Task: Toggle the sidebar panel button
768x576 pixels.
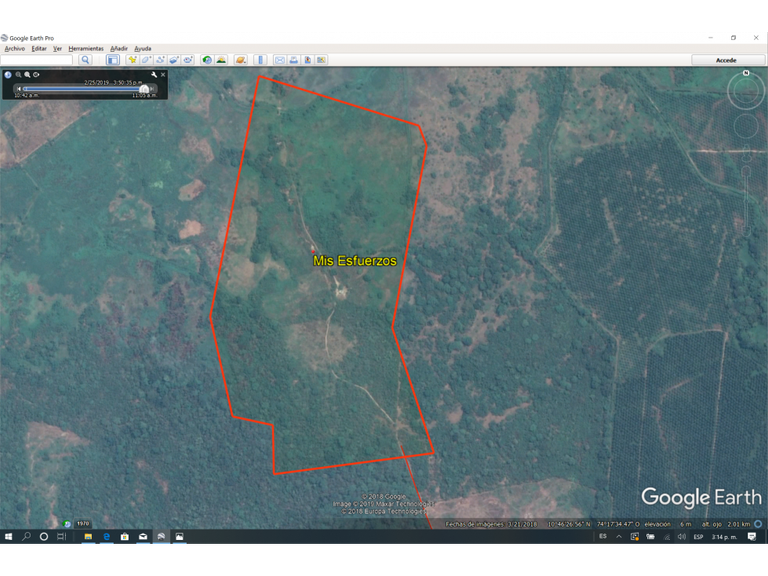Action: point(112,60)
